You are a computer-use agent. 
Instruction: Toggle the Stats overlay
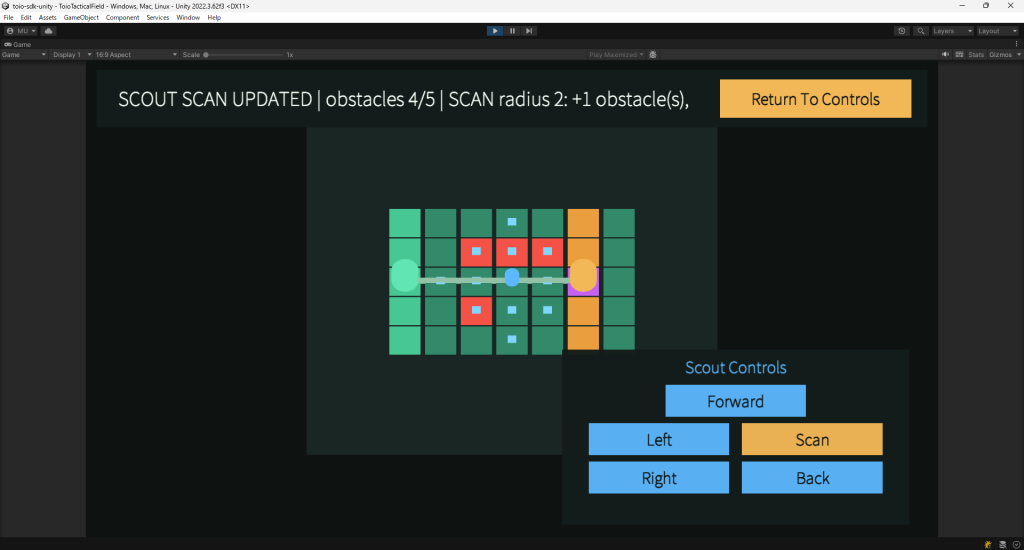976,55
